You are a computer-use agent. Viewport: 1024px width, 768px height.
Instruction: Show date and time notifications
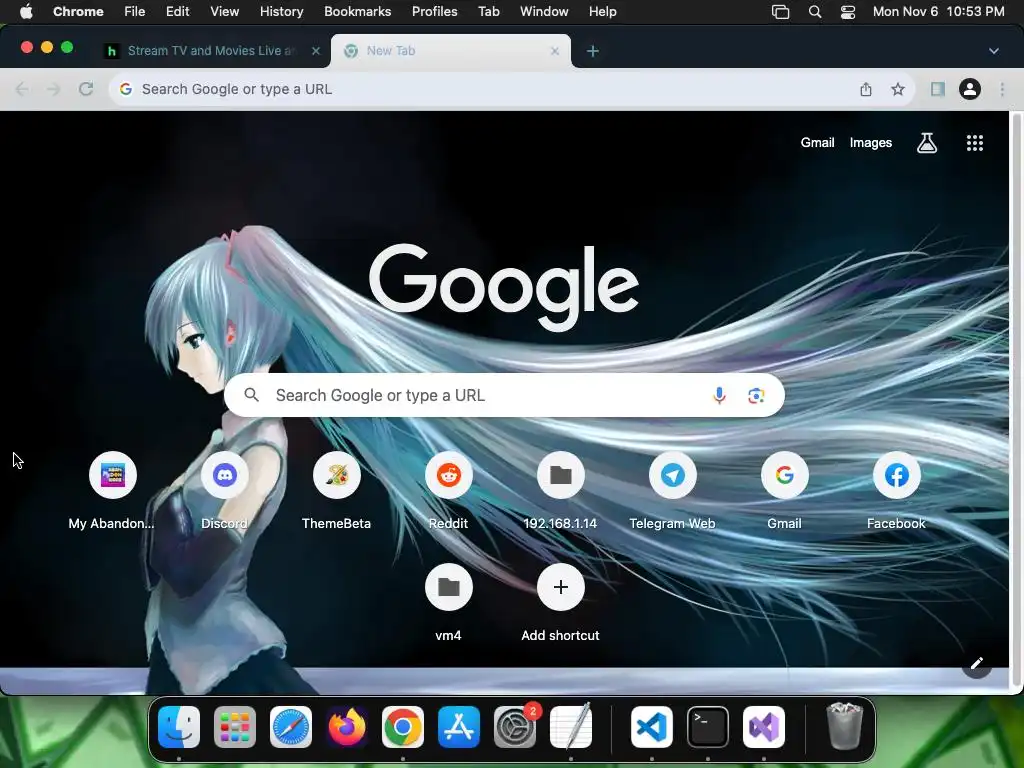[938, 12]
